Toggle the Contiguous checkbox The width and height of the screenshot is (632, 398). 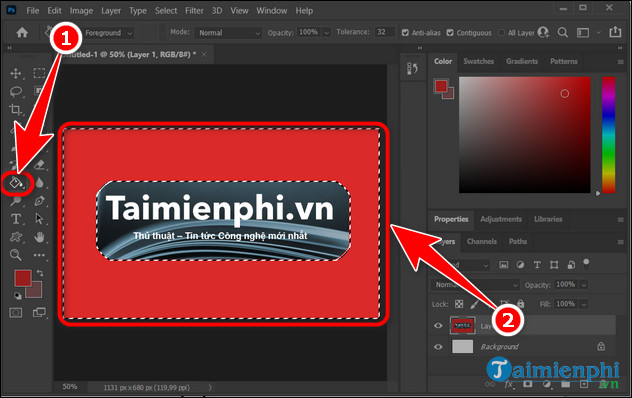pos(450,33)
